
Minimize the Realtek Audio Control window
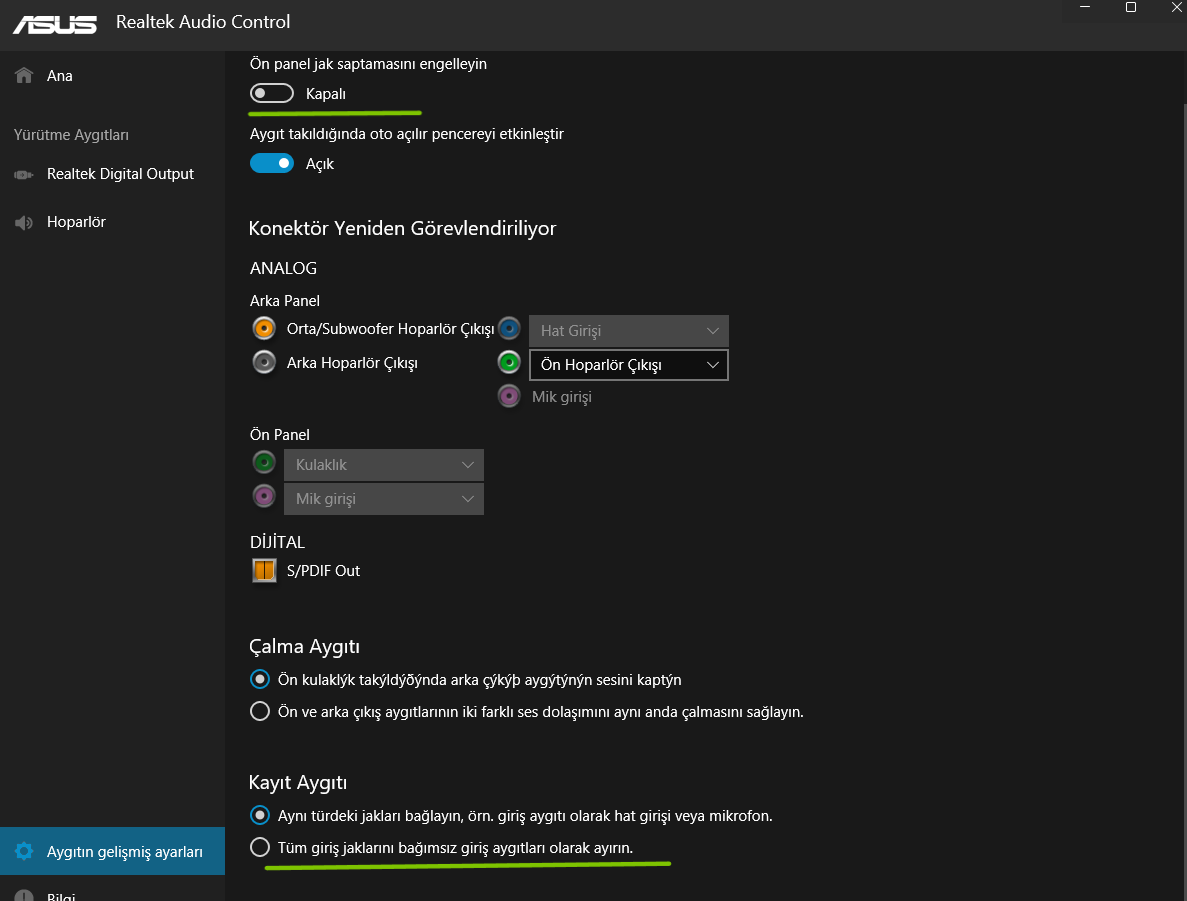coord(1085,8)
